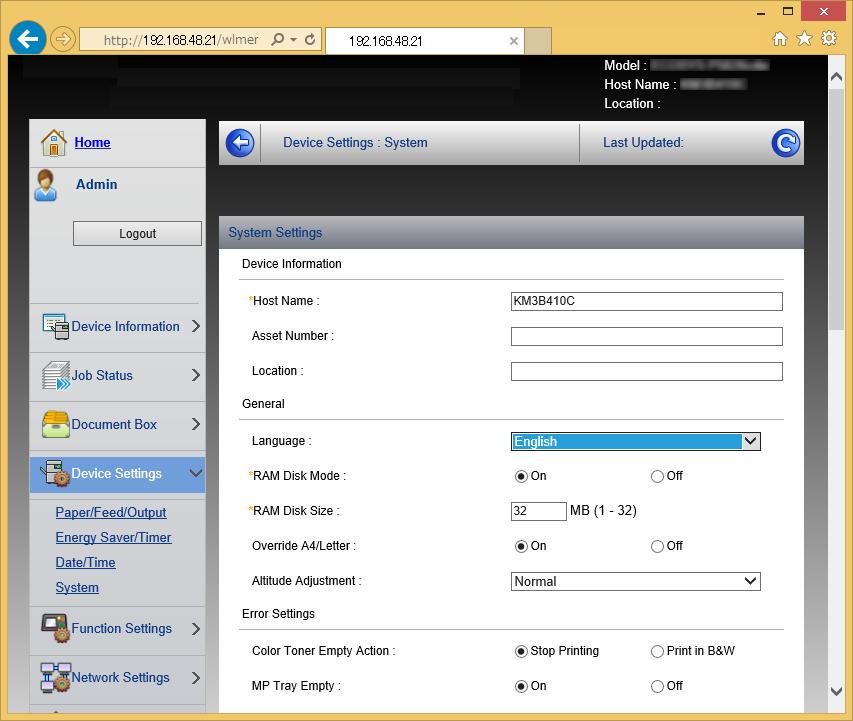Click the Function Settings sidebar icon
The image size is (853, 721).
[56, 628]
